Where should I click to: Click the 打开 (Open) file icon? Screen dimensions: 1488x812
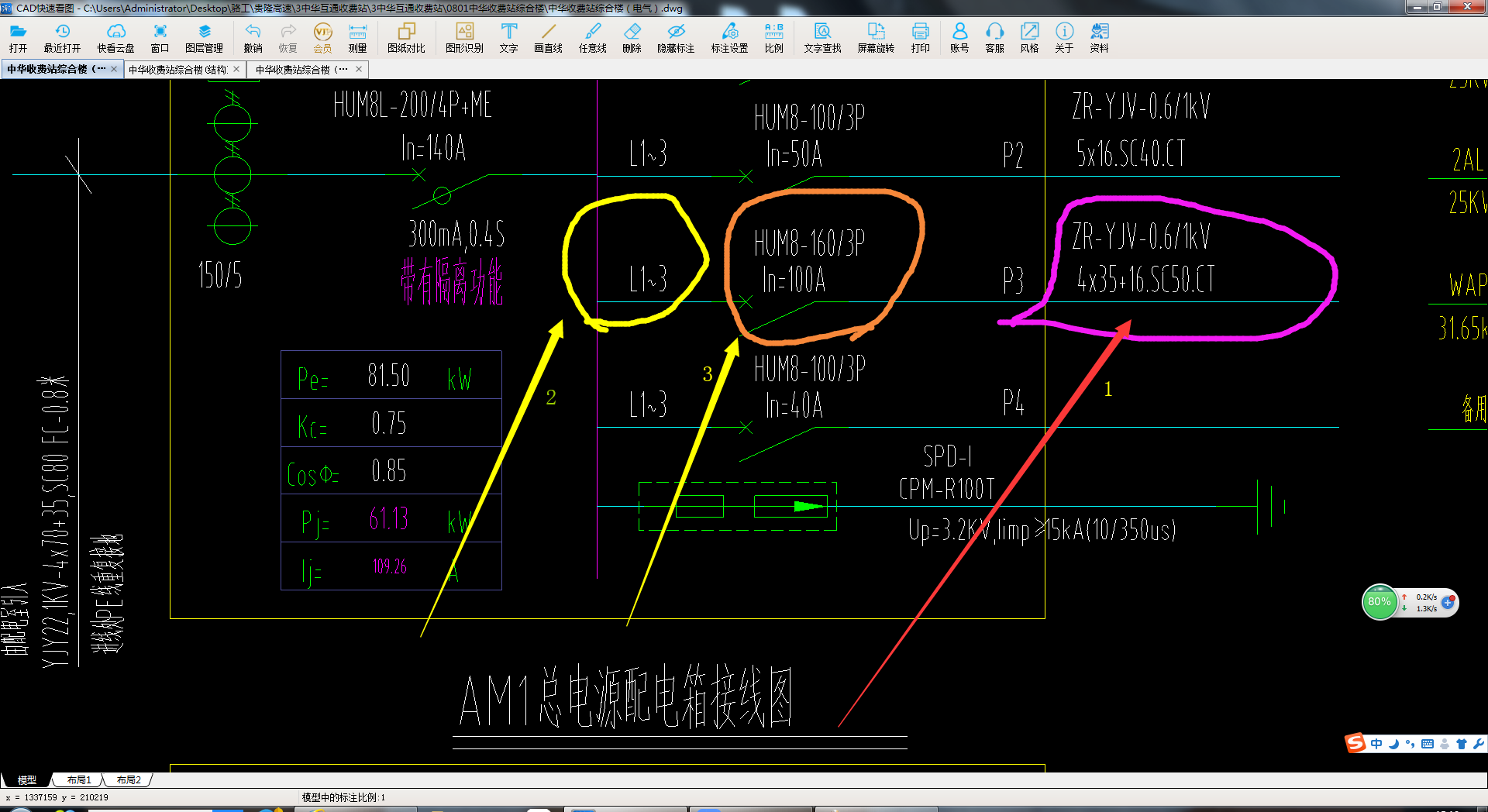[18, 37]
